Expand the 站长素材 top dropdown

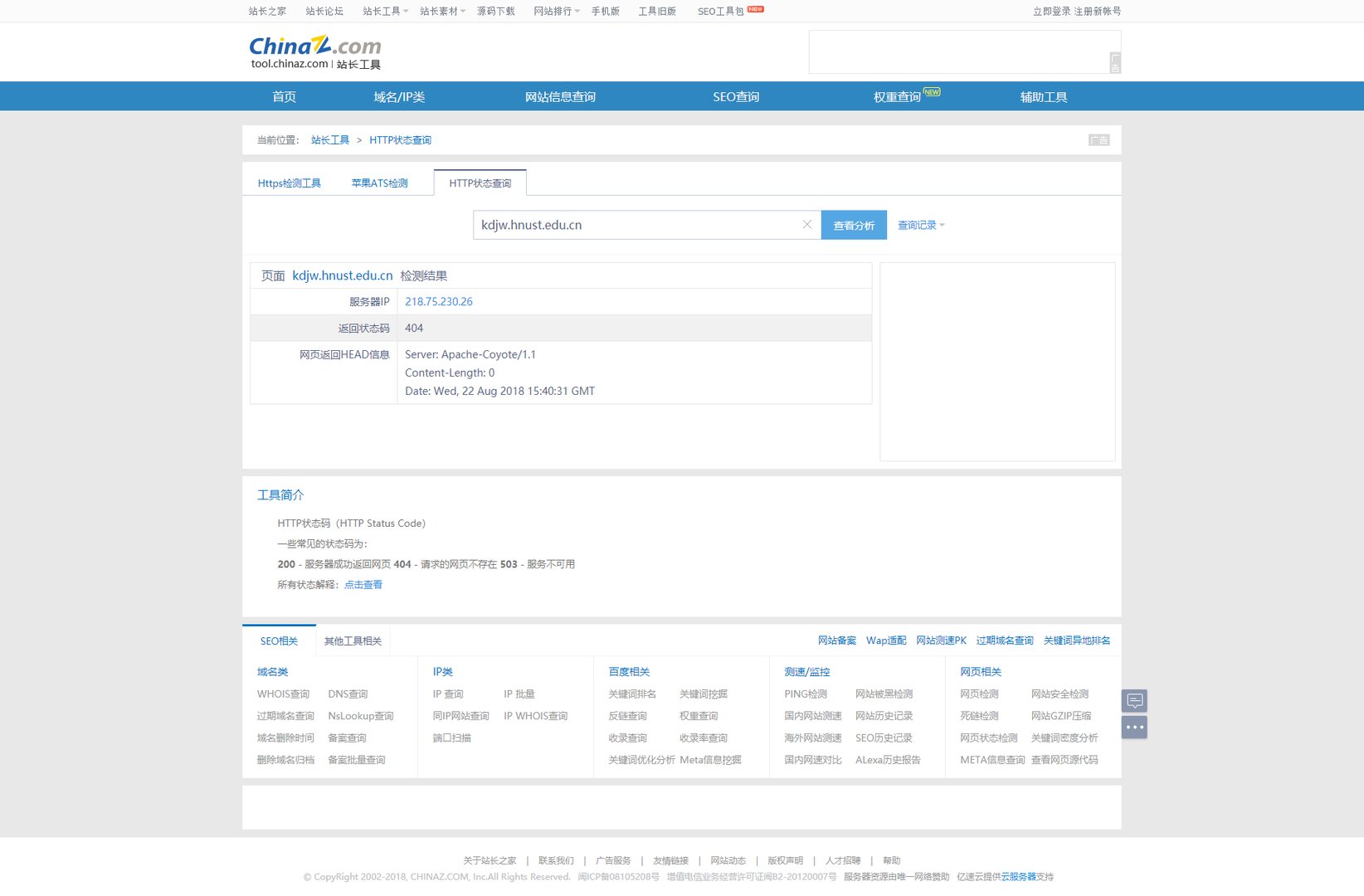click(442, 12)
